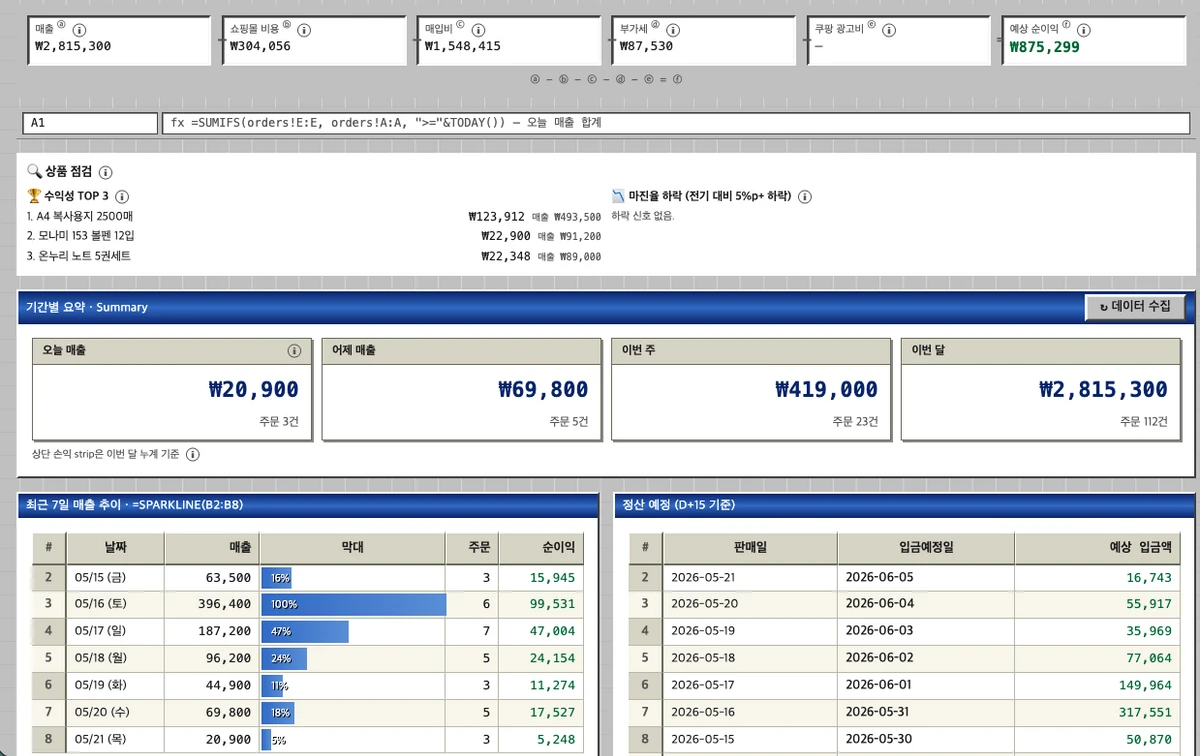Open the info icon beside 수익성 TOP 3
The width and height of the screenshot is (1200, 756).
tap(123, 196)
